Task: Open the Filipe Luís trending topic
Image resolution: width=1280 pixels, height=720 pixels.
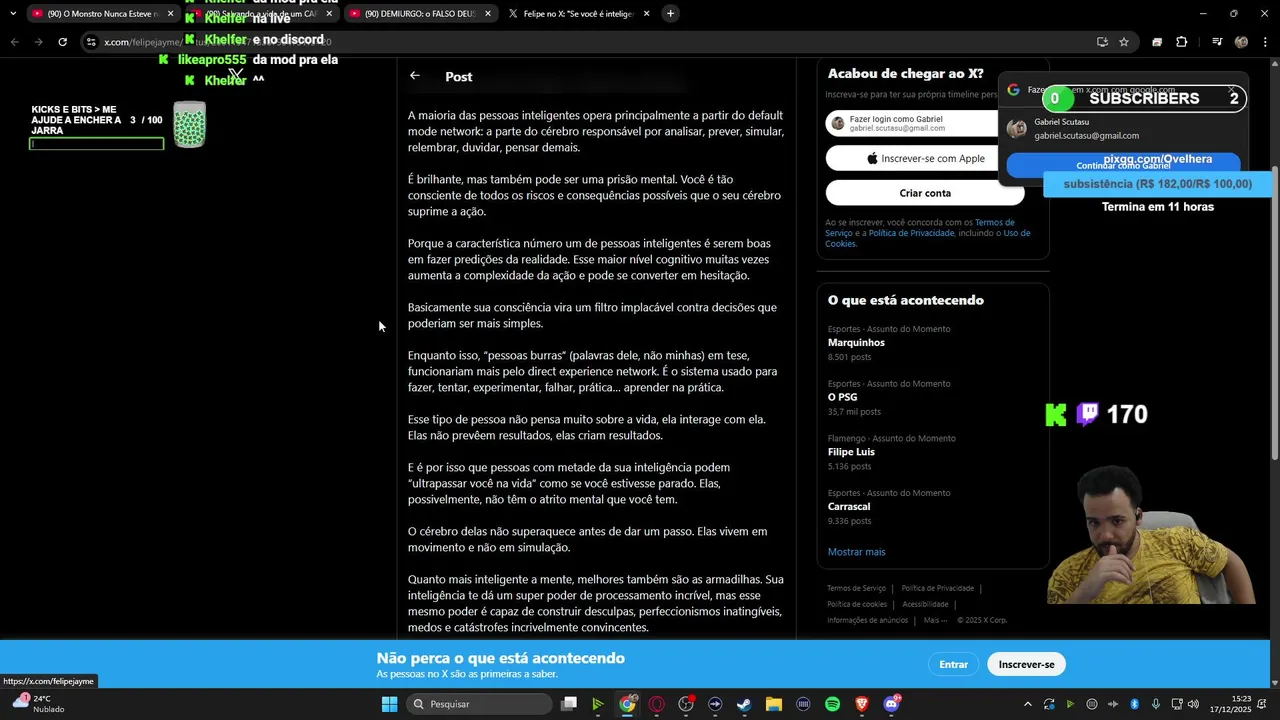Action: coord(932,452)
